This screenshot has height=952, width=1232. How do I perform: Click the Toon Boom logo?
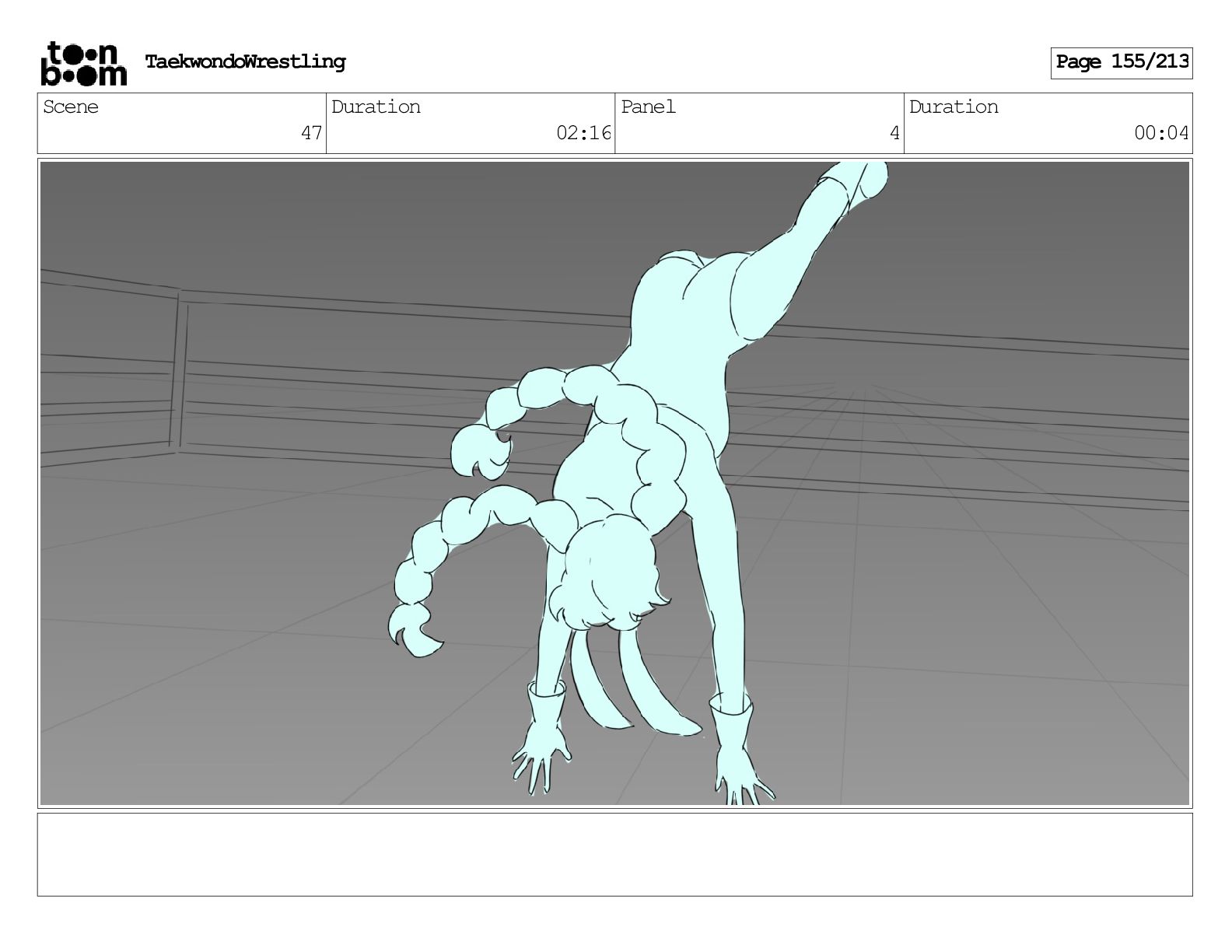[x=83, y=63]
